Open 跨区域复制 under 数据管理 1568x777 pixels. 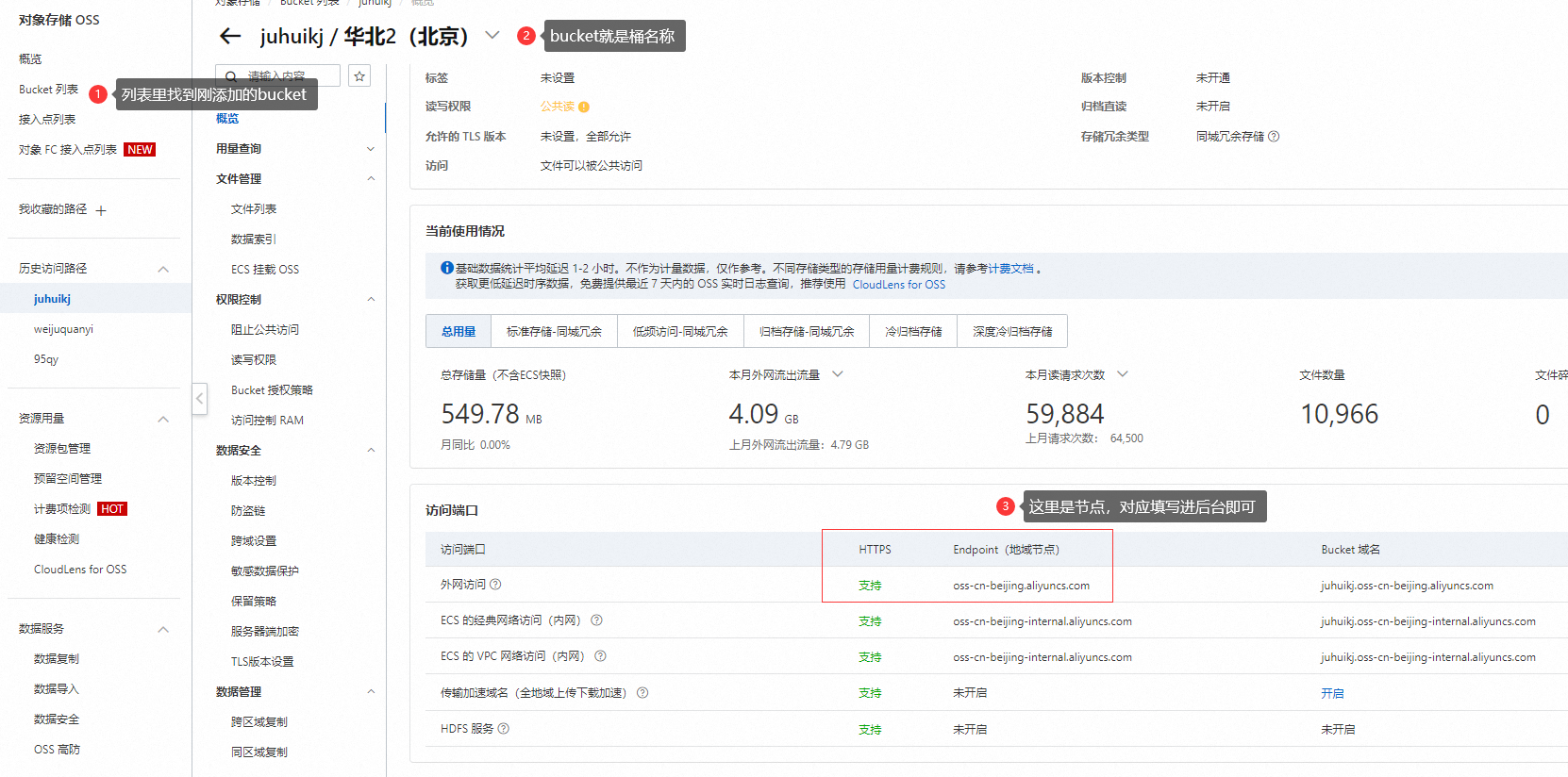[259, 722]
